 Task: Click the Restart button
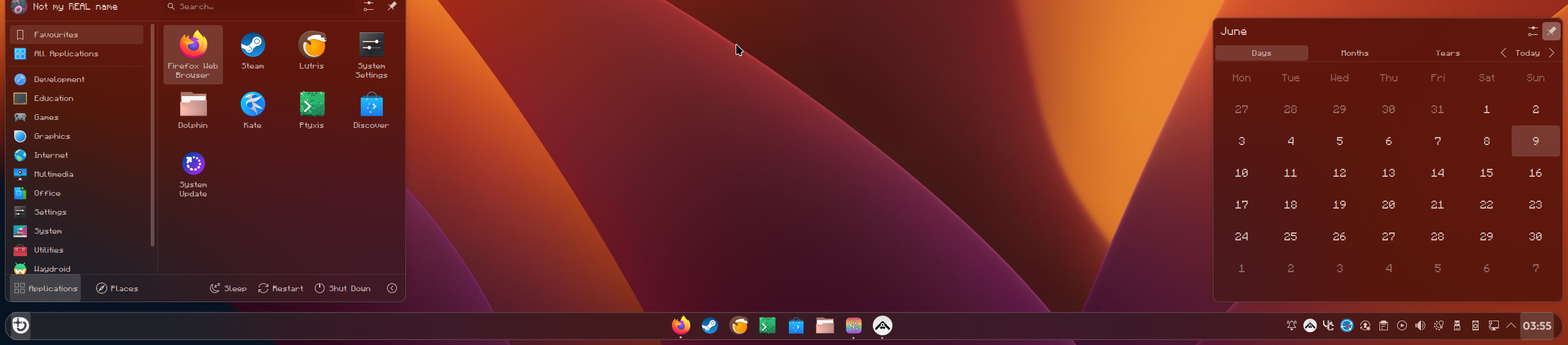pos(281,288)
